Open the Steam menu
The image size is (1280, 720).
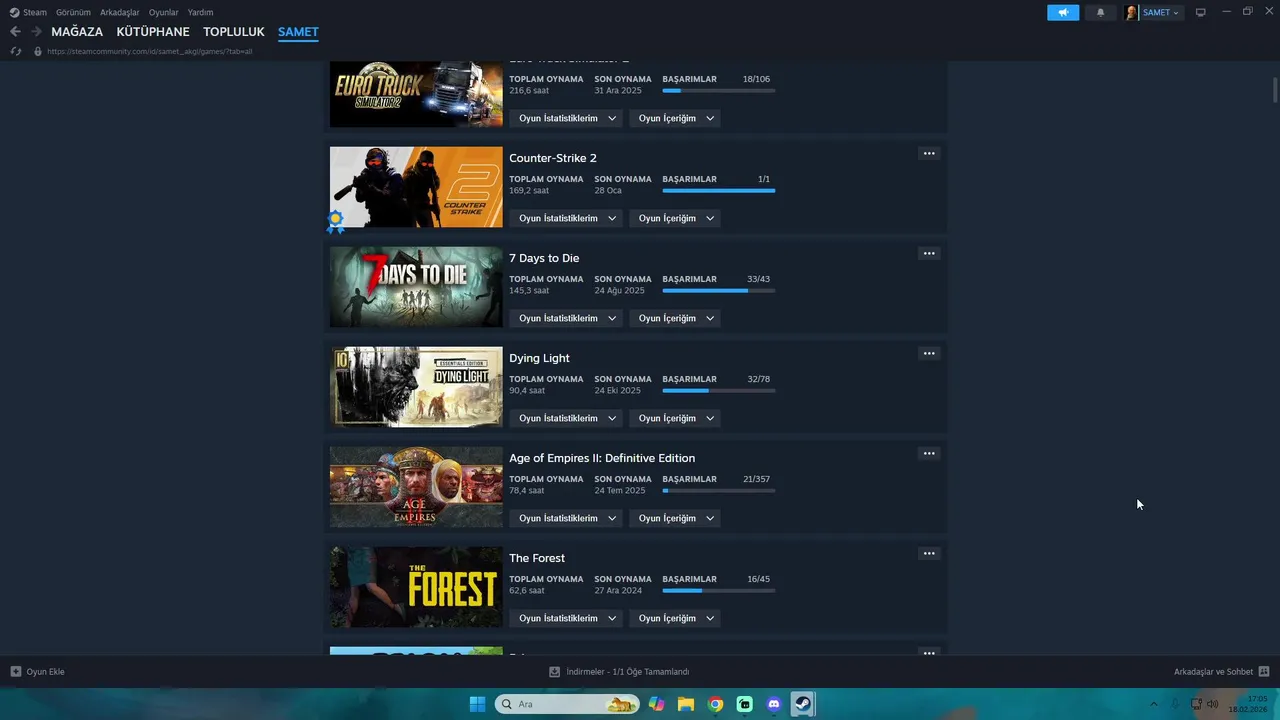35,12
